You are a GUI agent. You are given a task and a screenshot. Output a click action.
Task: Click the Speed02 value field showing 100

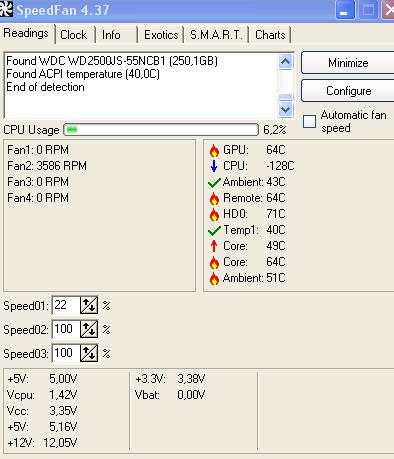tap(66, 329)
